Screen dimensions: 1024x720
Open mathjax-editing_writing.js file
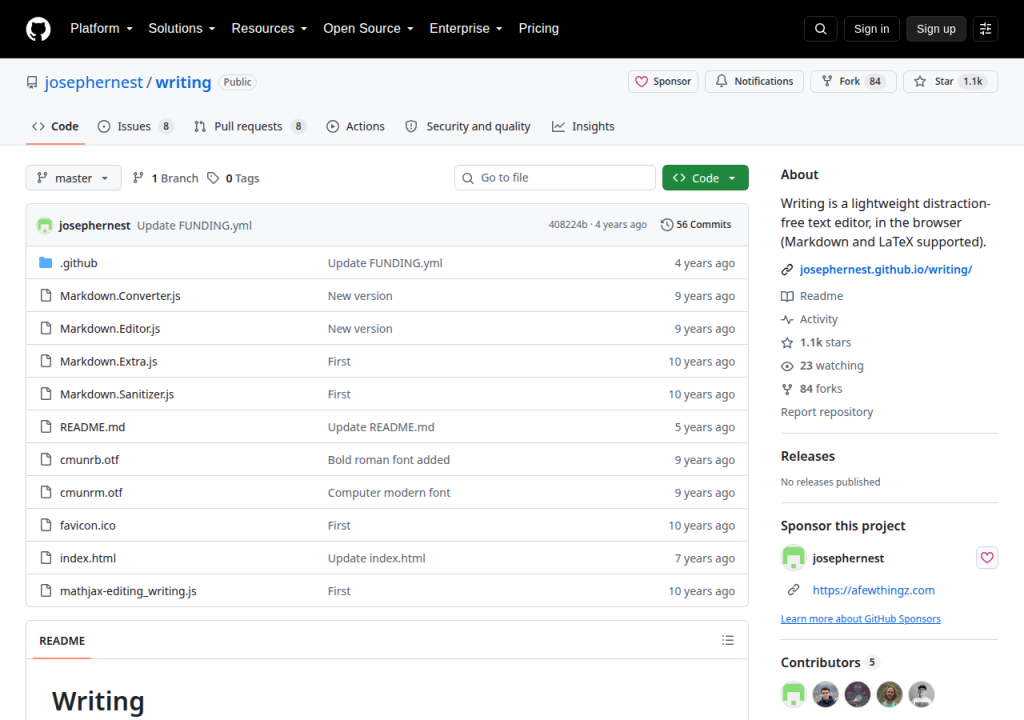point(128,591)
